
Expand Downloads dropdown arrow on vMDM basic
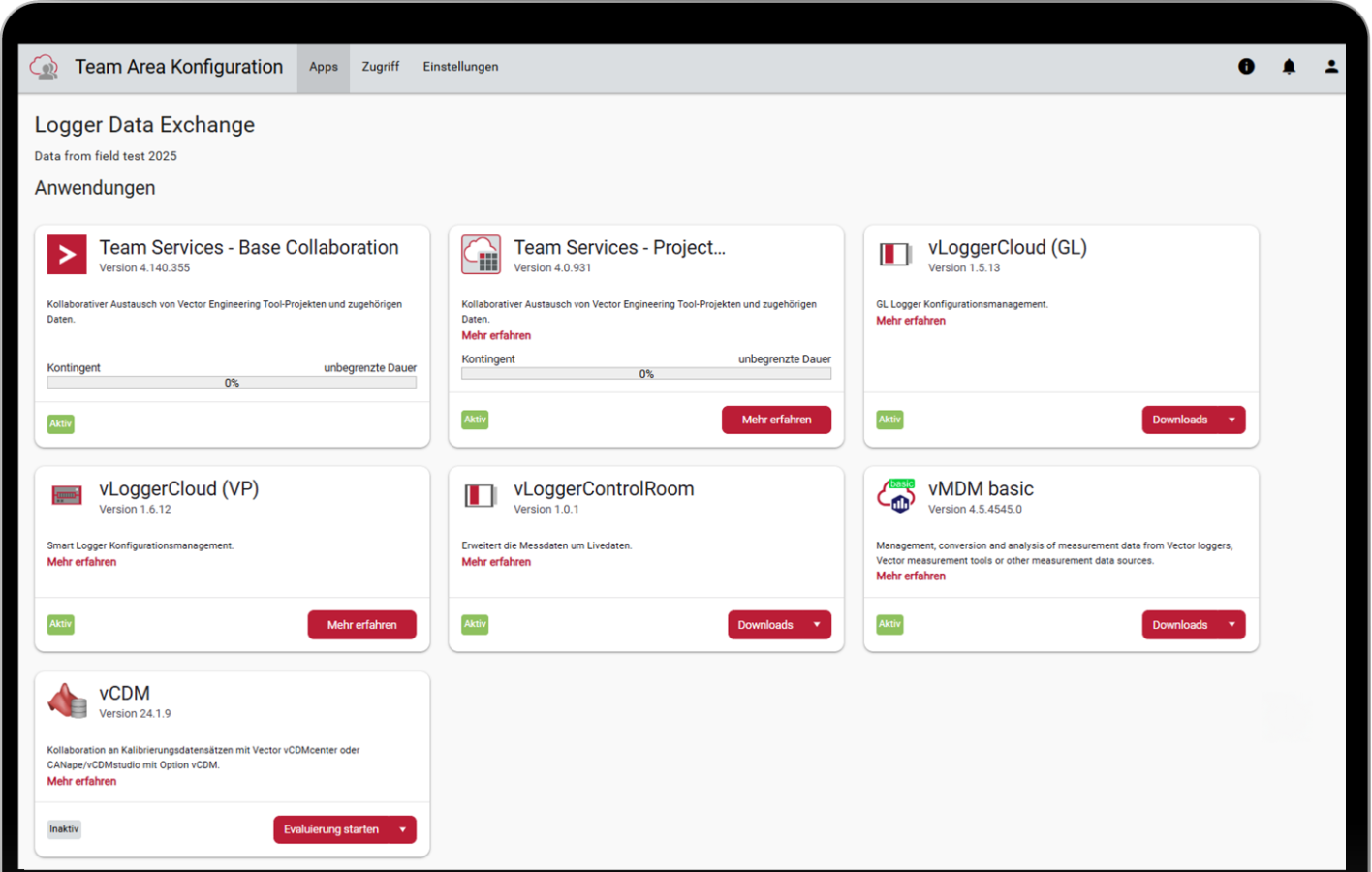[x=1232, y=625]
